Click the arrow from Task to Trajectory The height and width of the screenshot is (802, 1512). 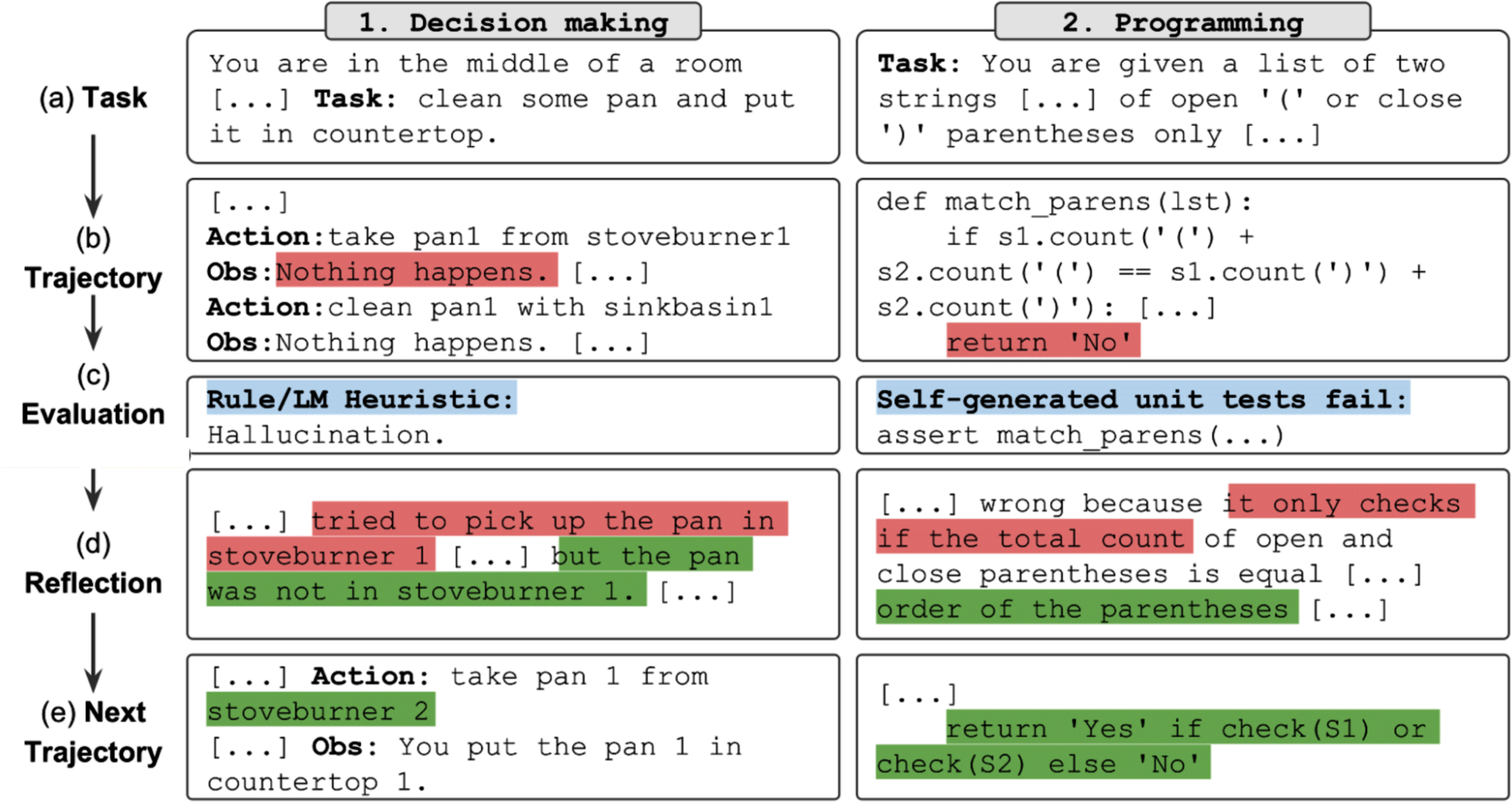(93, 176)
